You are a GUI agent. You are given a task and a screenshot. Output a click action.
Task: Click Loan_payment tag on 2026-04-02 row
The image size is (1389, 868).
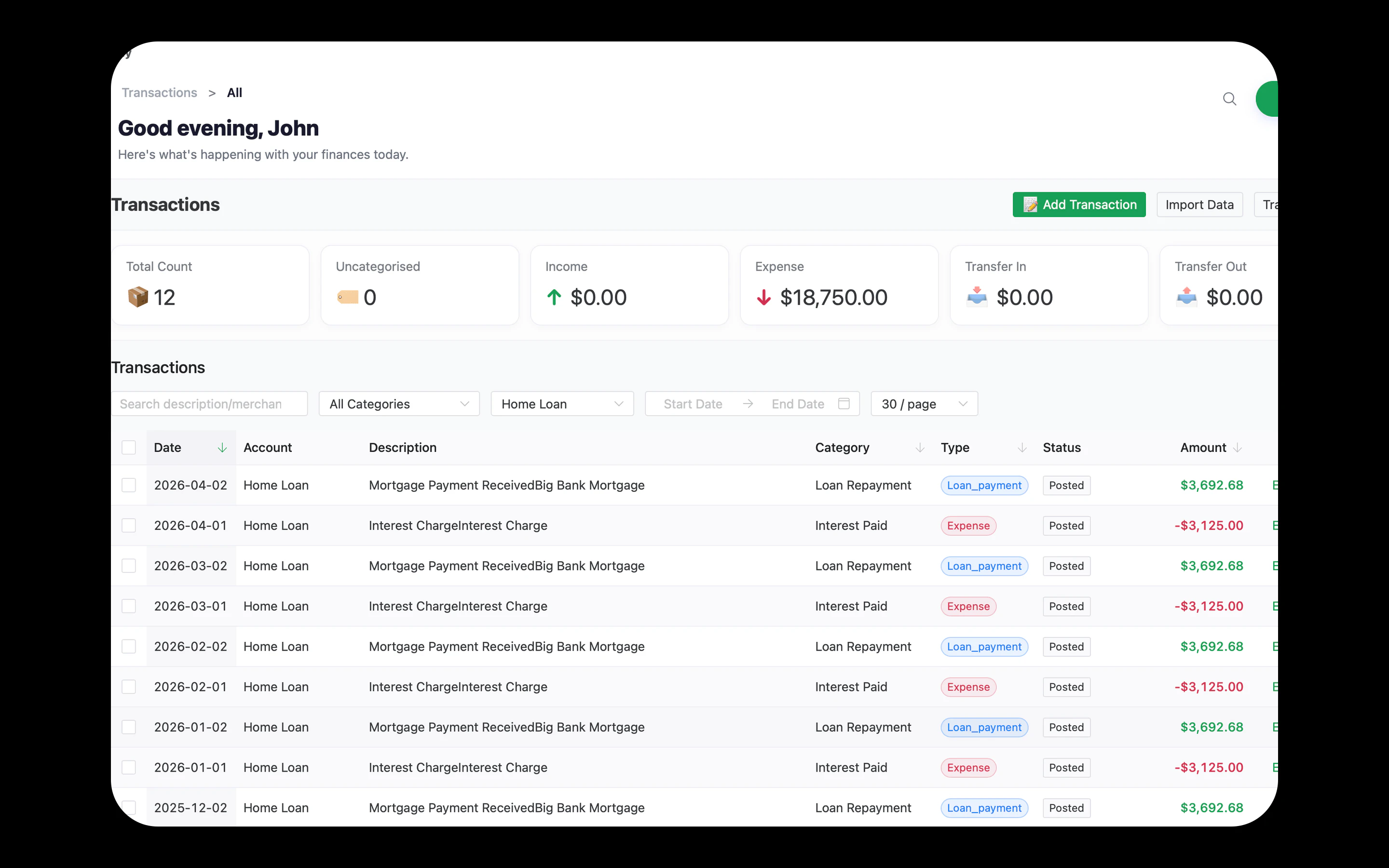click(x=984, y=485)
